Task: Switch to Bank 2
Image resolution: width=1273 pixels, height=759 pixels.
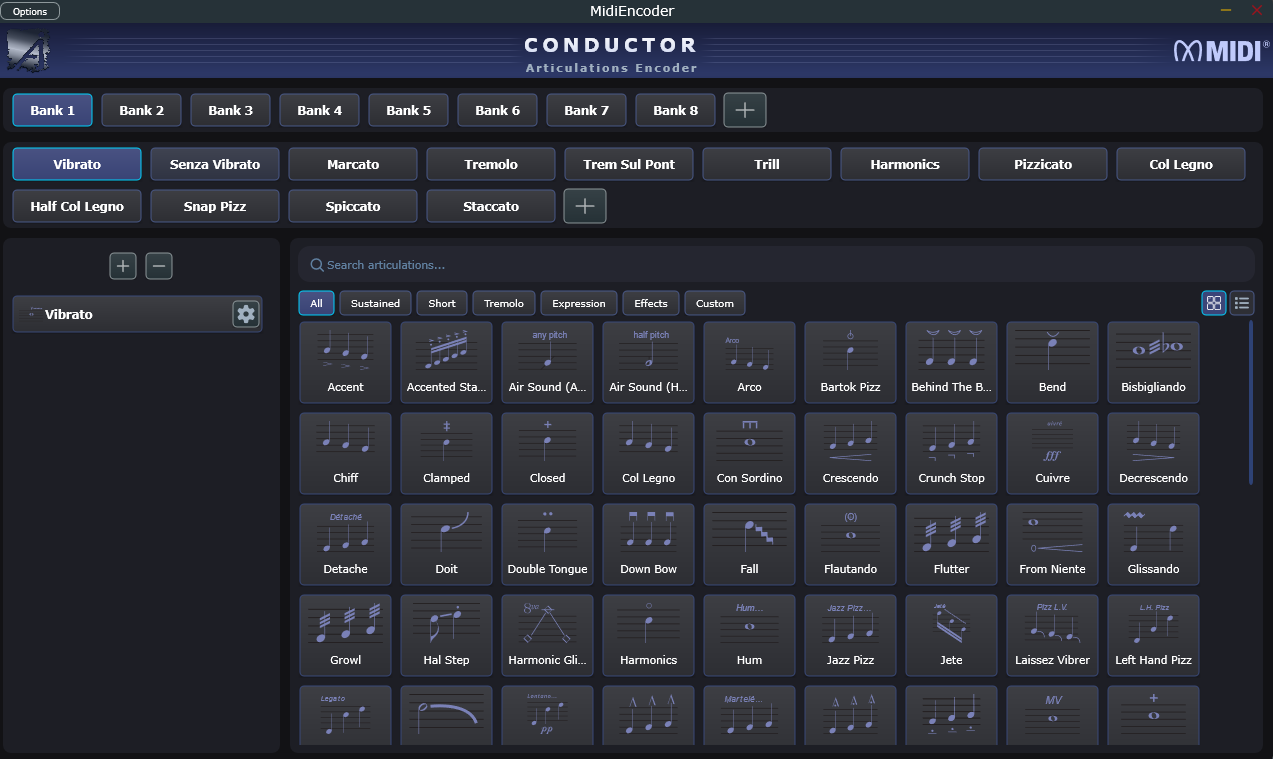Action: coord(142,110)
